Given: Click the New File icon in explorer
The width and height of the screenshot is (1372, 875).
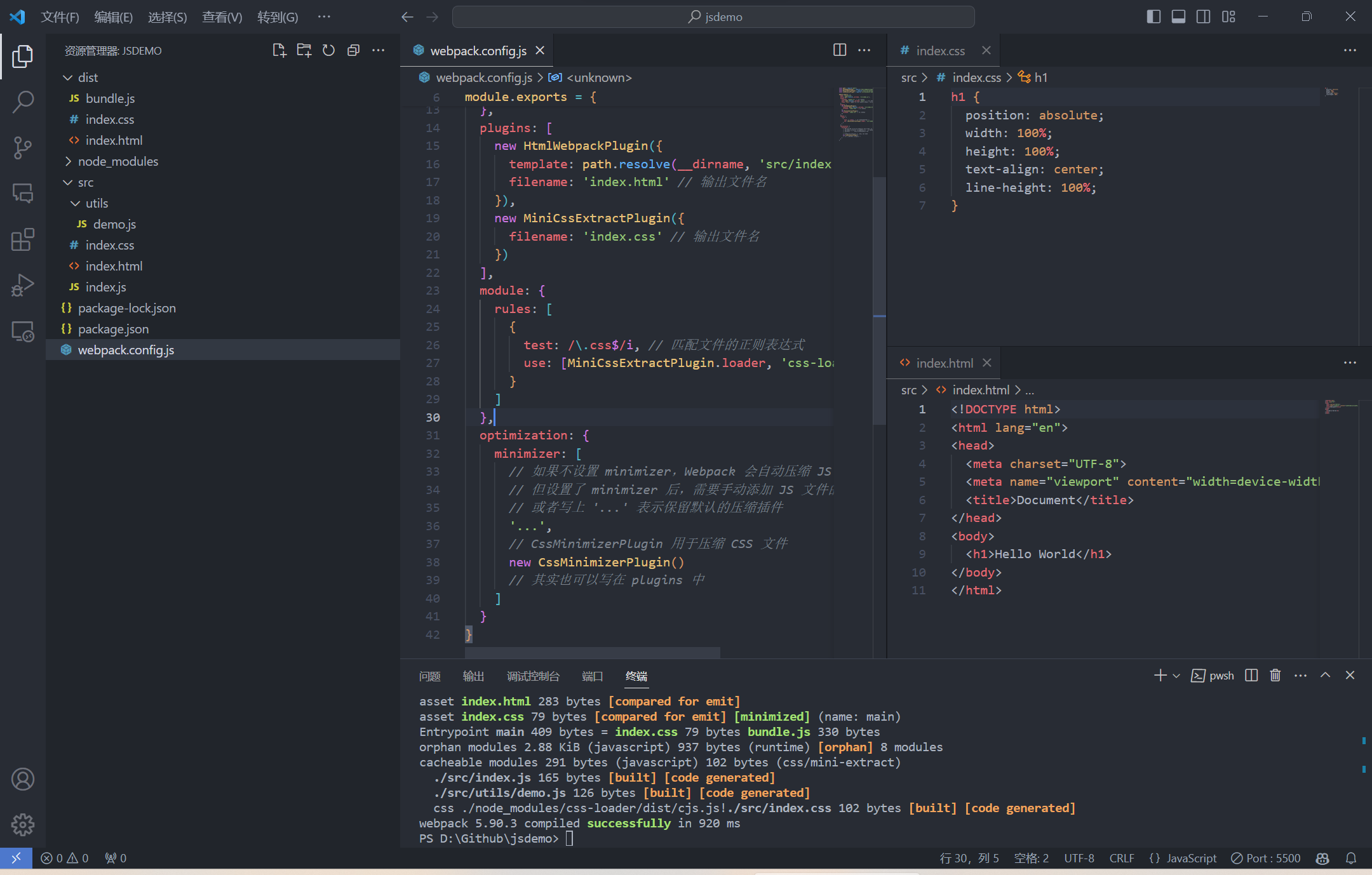Looking at the screenshot, I should 279,50.
